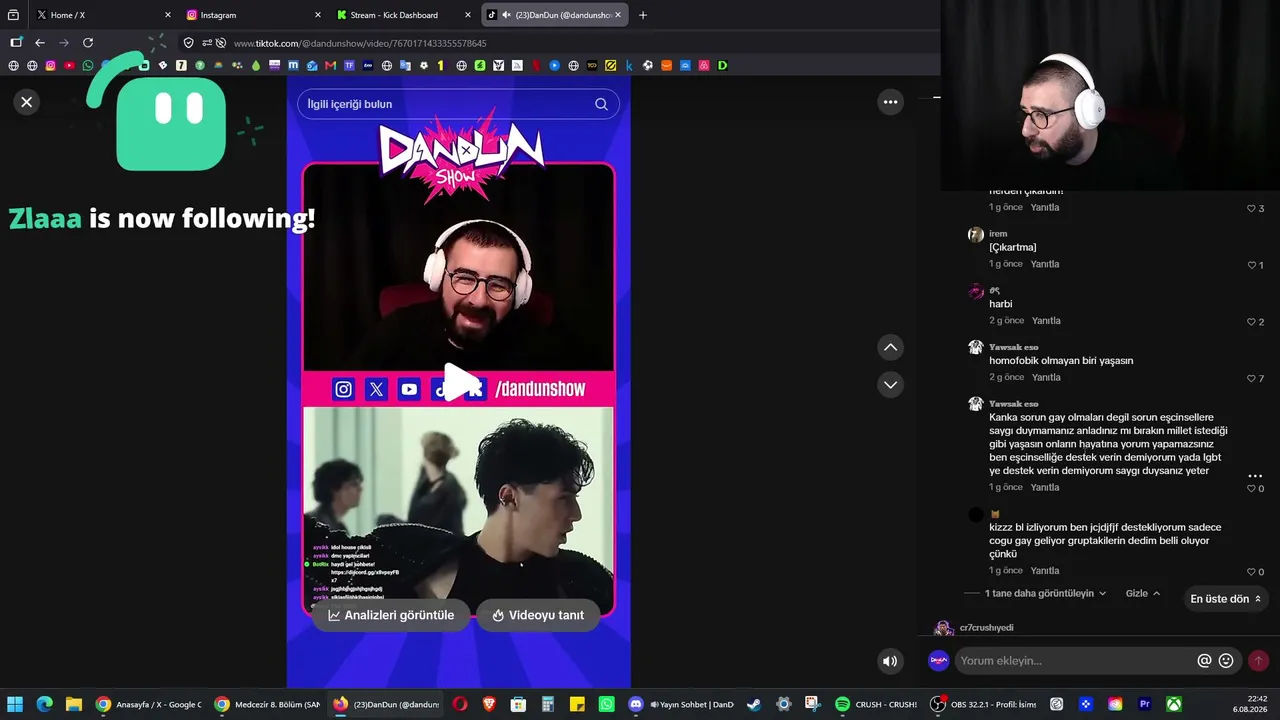Send the comment with the red arrow button

(x=1258, y=661)
